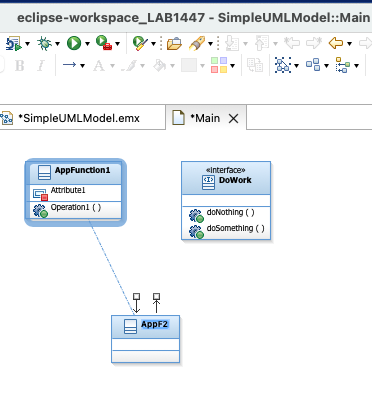The image size is (372, 419).
Task: Open dropdown next to yellow back arrow
Action: [349, 44]
